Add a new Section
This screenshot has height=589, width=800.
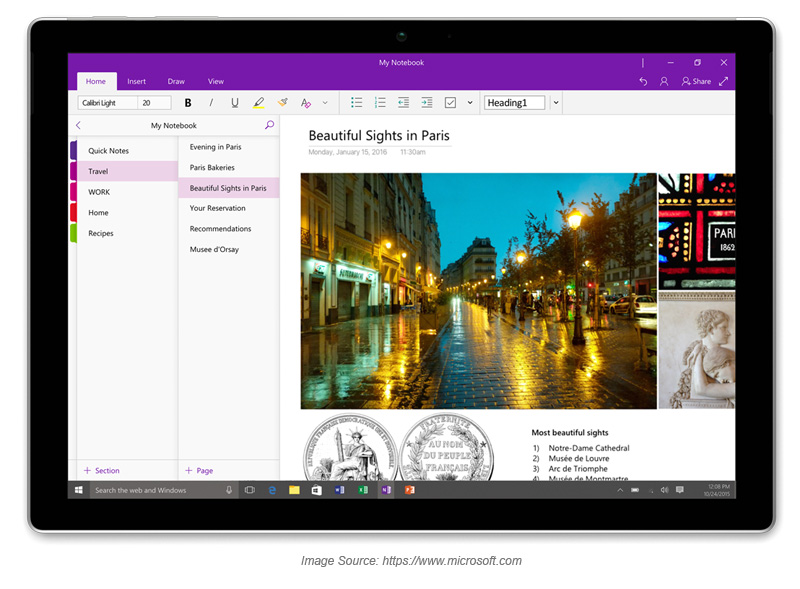pos(102,471)
